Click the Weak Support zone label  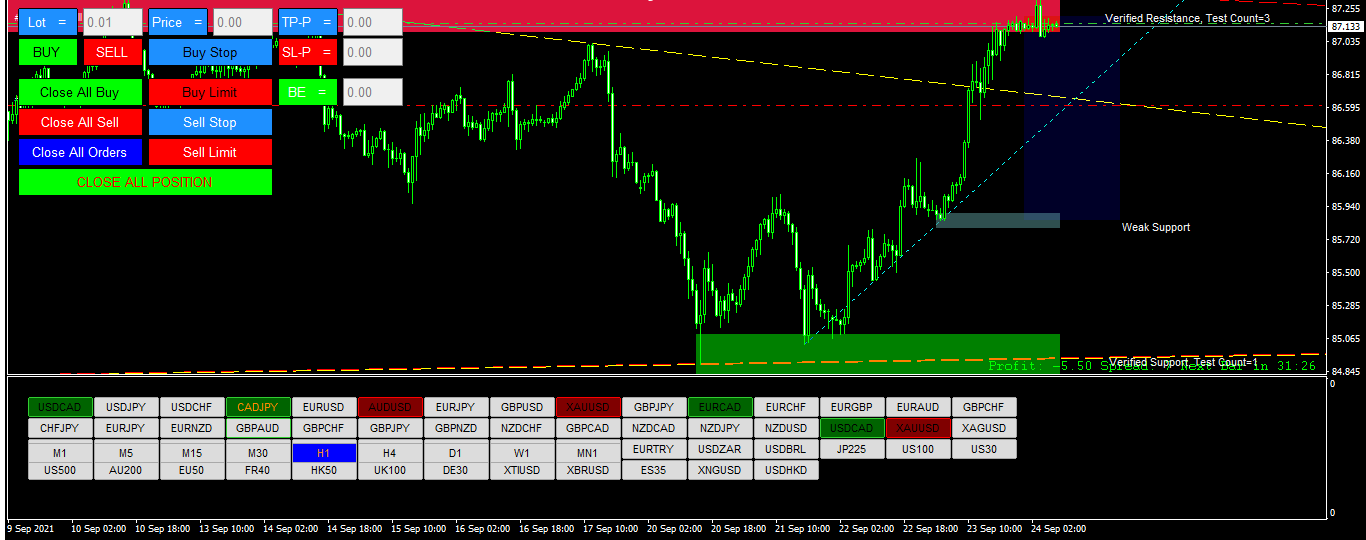1155,227
